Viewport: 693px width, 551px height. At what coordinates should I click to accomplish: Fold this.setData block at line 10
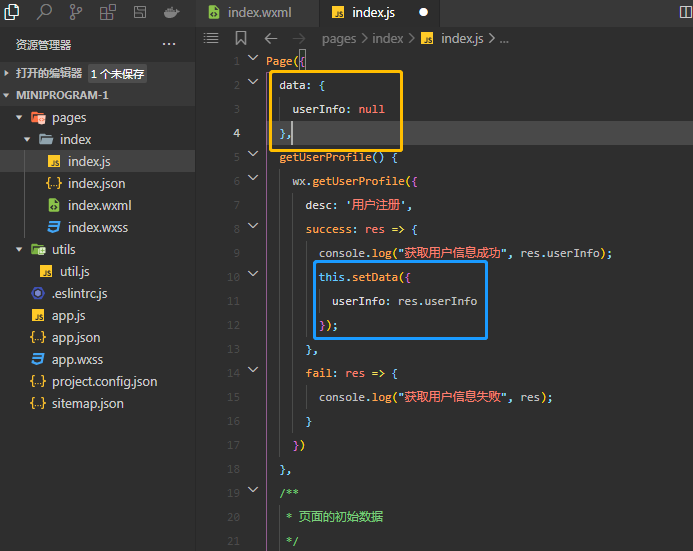point(253,274)
